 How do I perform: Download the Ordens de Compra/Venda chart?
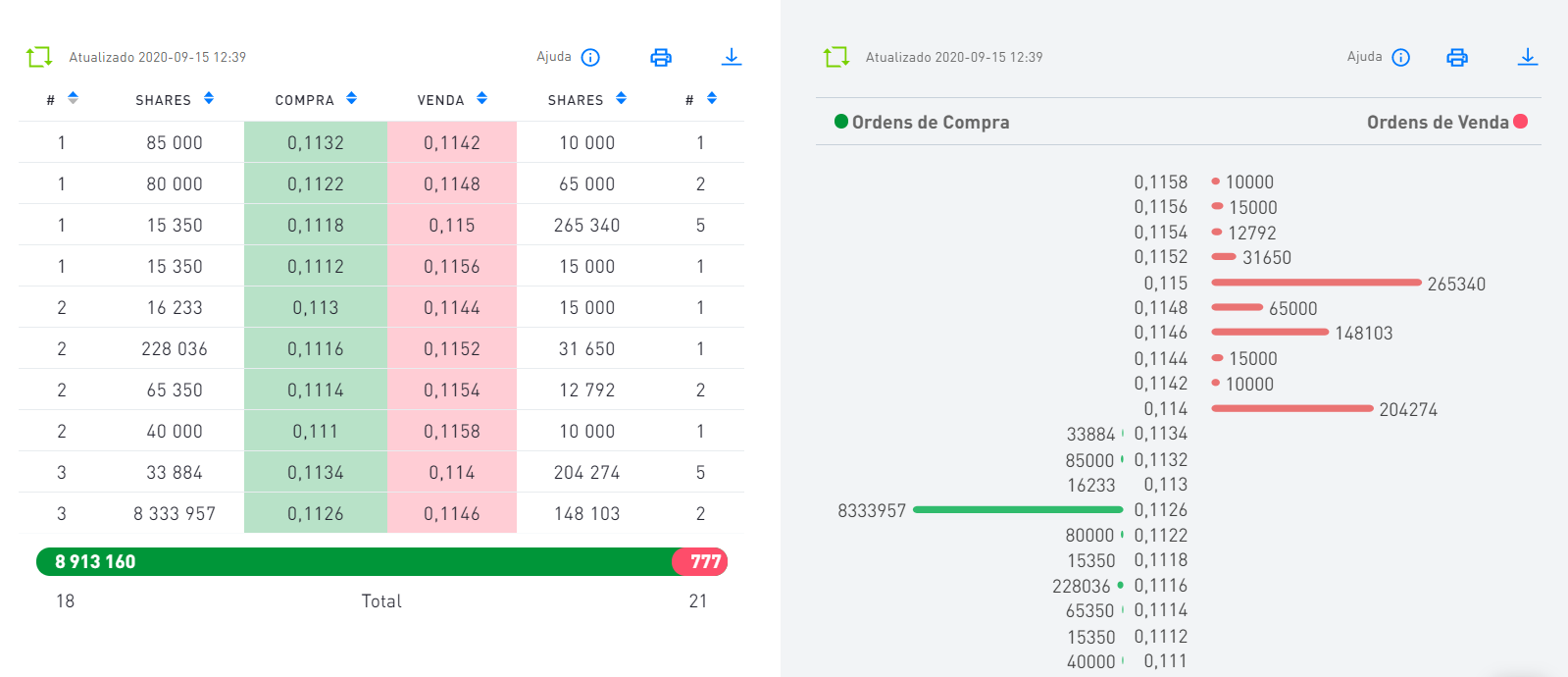tap(1528, 57)
